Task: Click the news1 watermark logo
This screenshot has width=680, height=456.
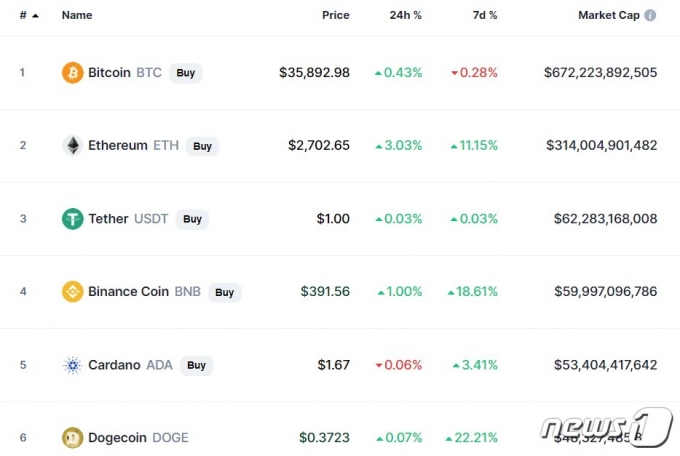Action: 606,427
